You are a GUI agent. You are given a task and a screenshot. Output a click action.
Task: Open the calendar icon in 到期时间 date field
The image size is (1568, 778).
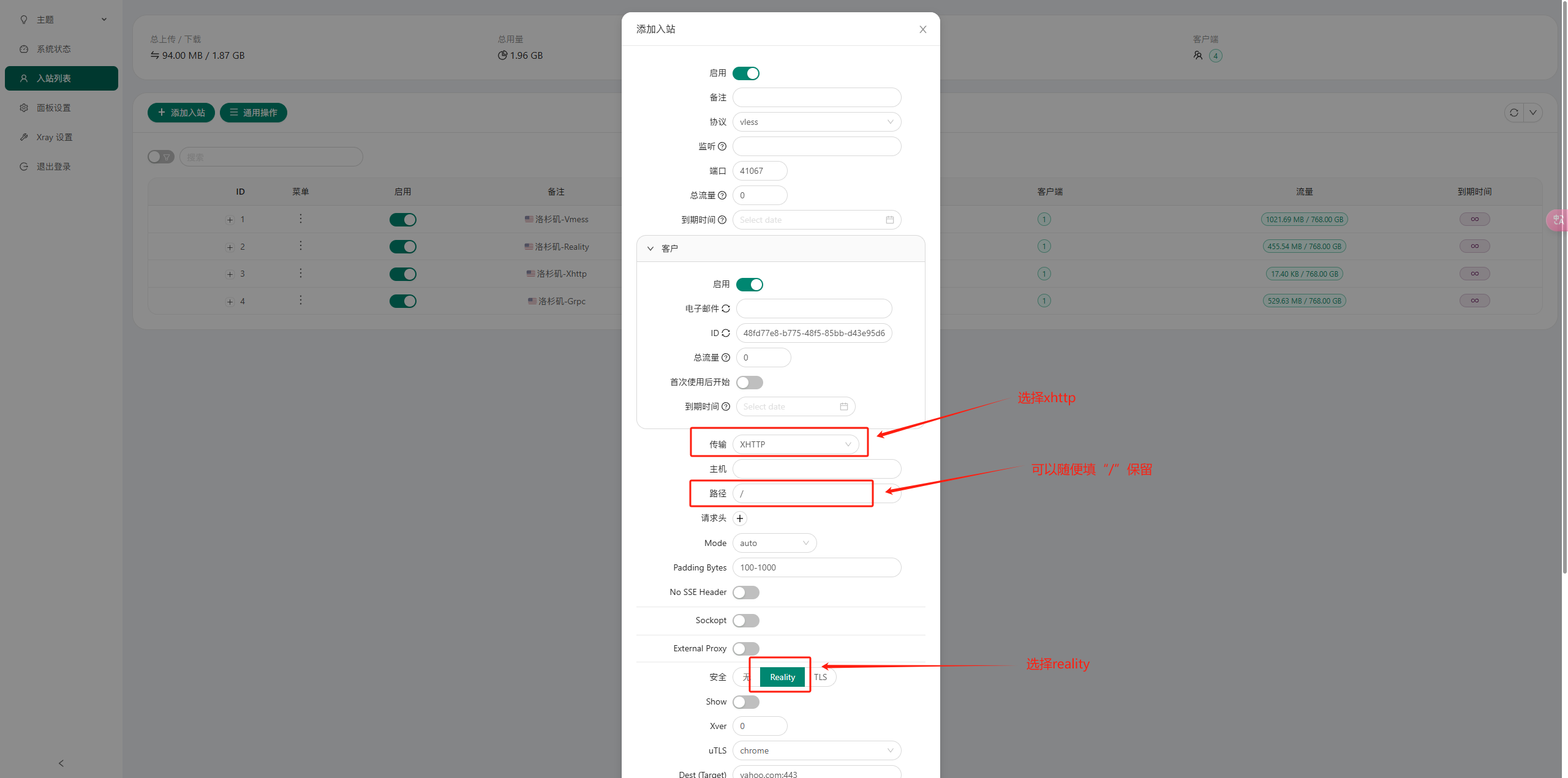point(889,220)
